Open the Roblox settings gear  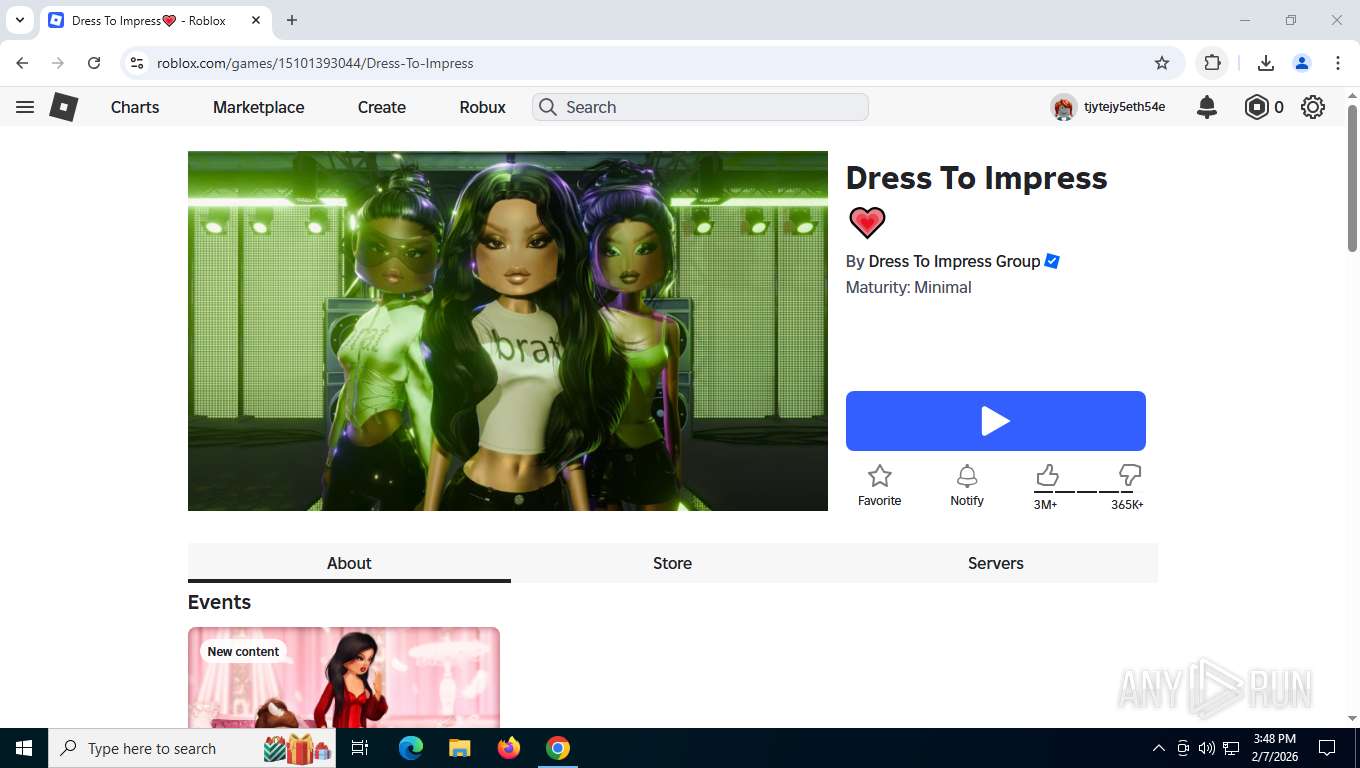coord(1313,107)
